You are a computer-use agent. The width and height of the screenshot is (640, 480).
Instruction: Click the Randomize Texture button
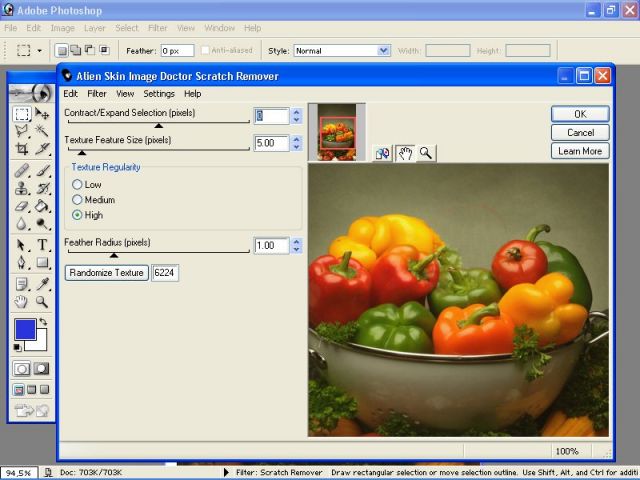(107, 273)
